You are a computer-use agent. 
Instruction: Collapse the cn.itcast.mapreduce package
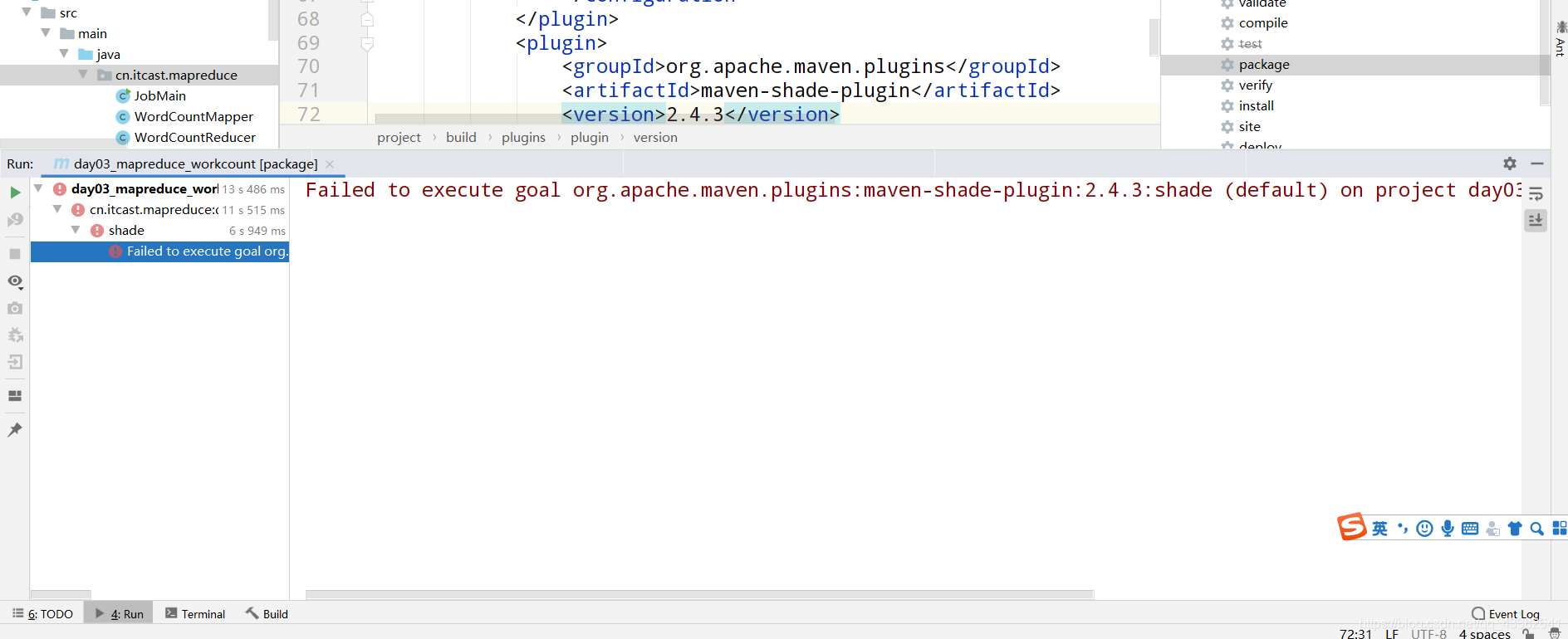(83, 75)
